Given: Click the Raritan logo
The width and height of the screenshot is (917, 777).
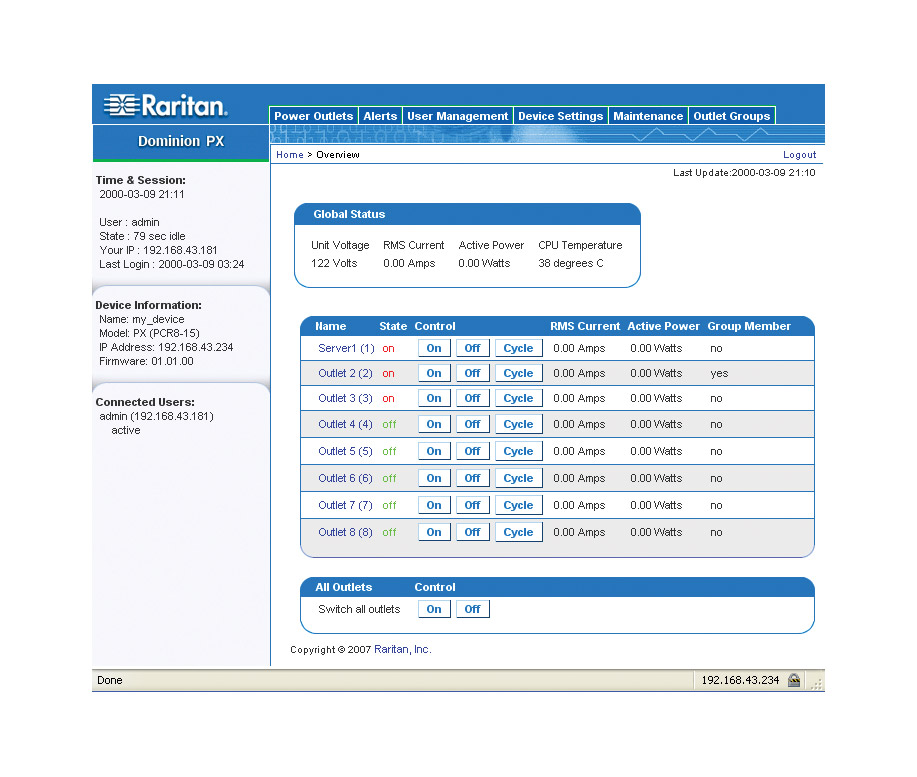Looking at the screenshot, I should [166, 105].
